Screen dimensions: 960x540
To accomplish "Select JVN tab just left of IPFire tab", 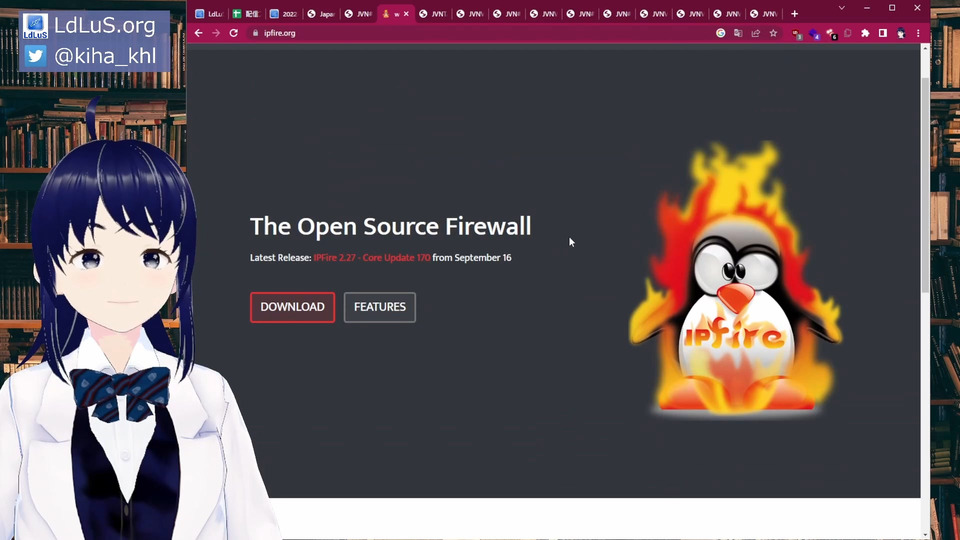I will [358, 13].
